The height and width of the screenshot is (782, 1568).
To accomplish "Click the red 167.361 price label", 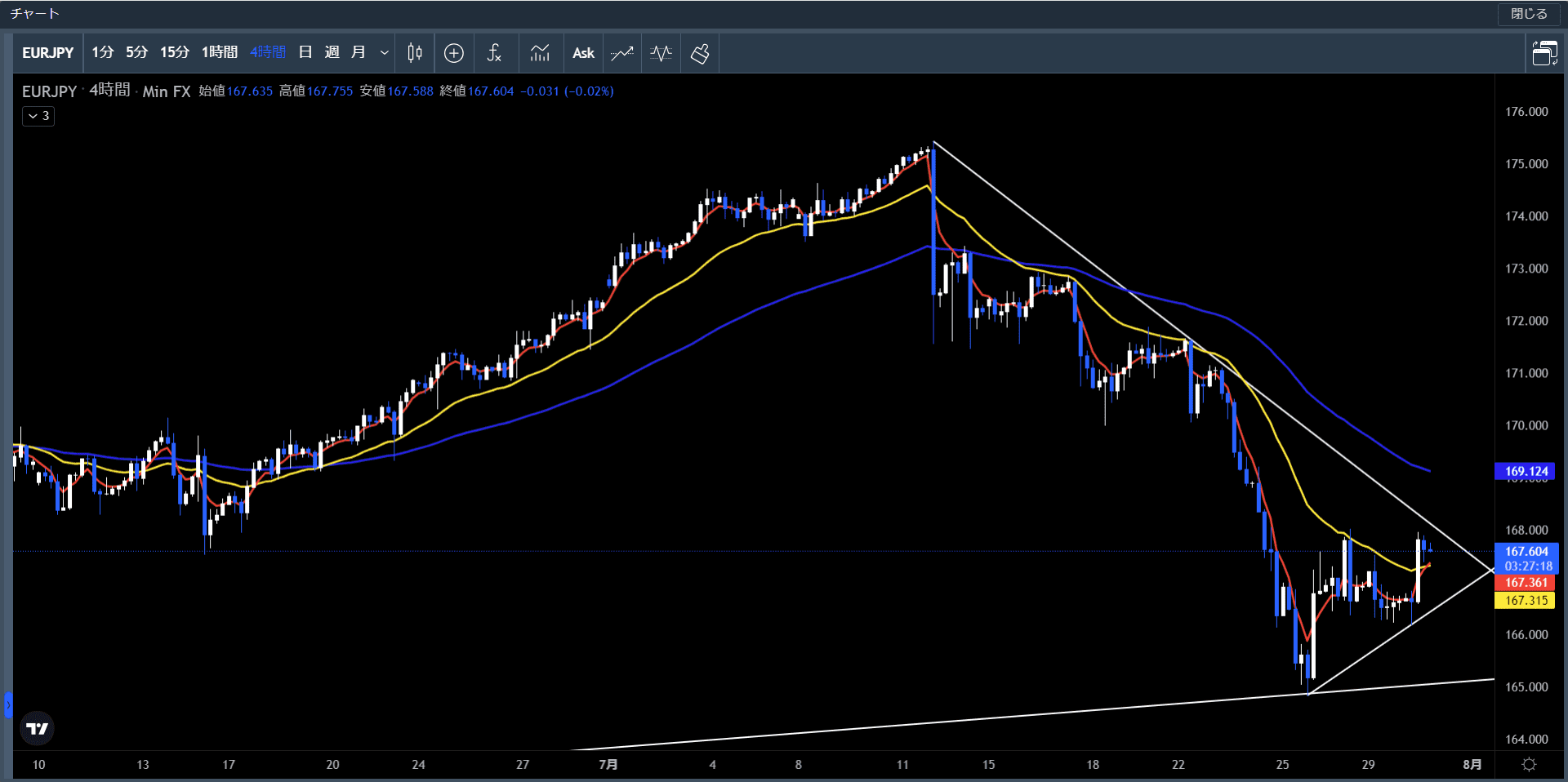I will click(1526, 583).
